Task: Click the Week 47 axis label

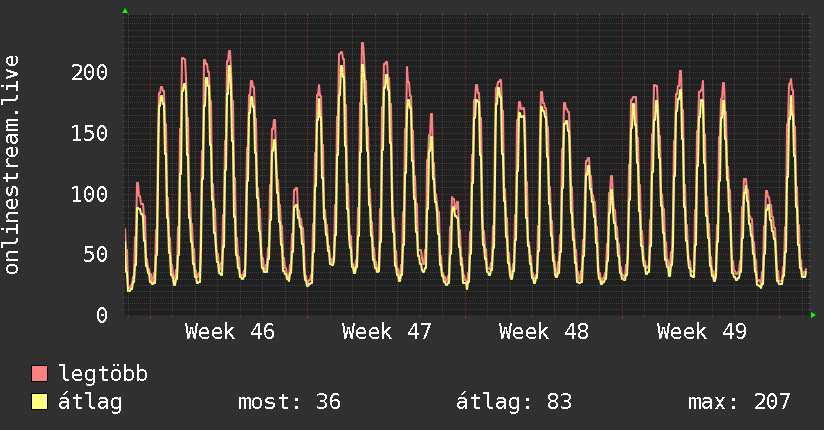Action: point(387,332)
